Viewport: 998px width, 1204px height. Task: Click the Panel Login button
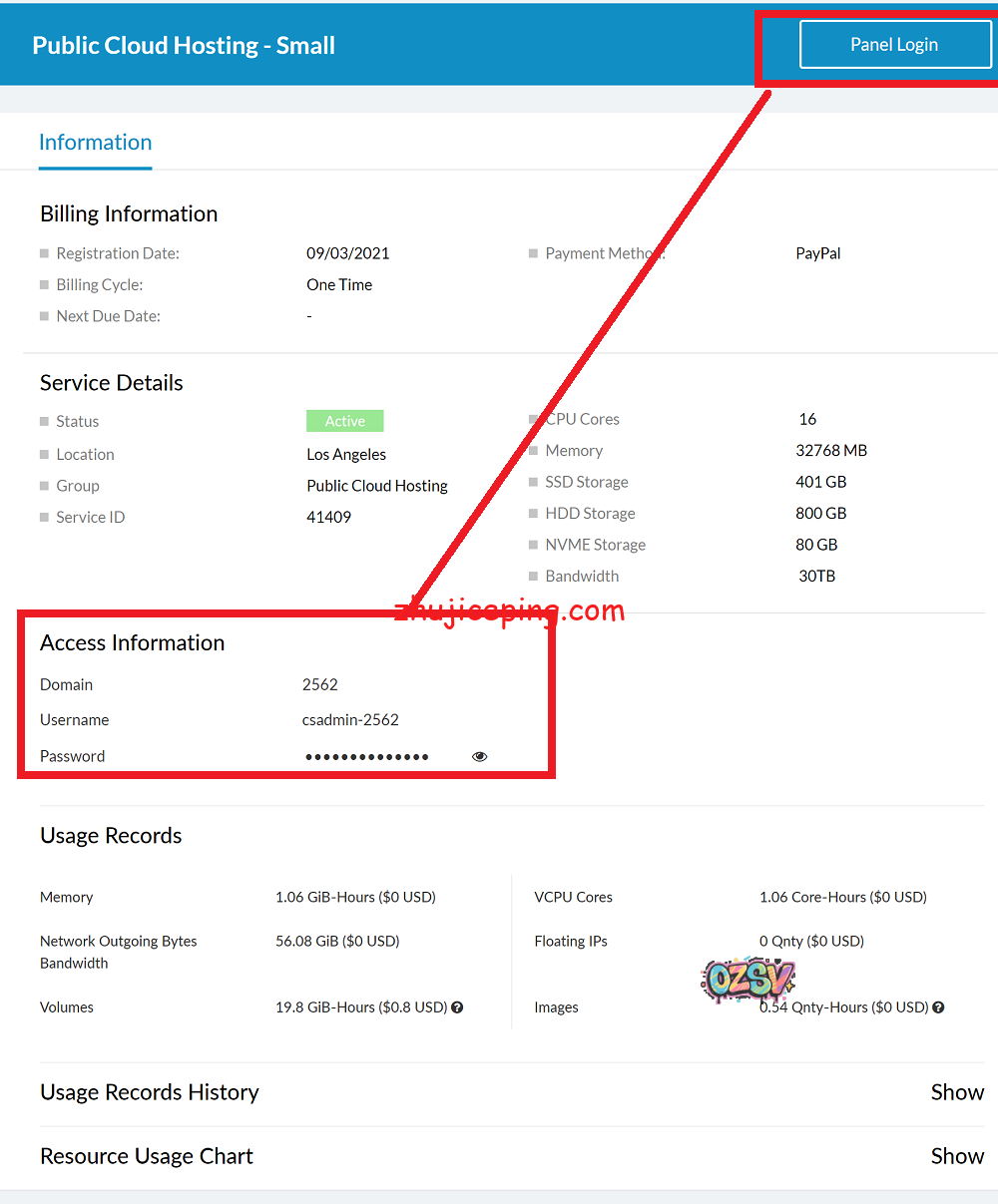point(893,45)
